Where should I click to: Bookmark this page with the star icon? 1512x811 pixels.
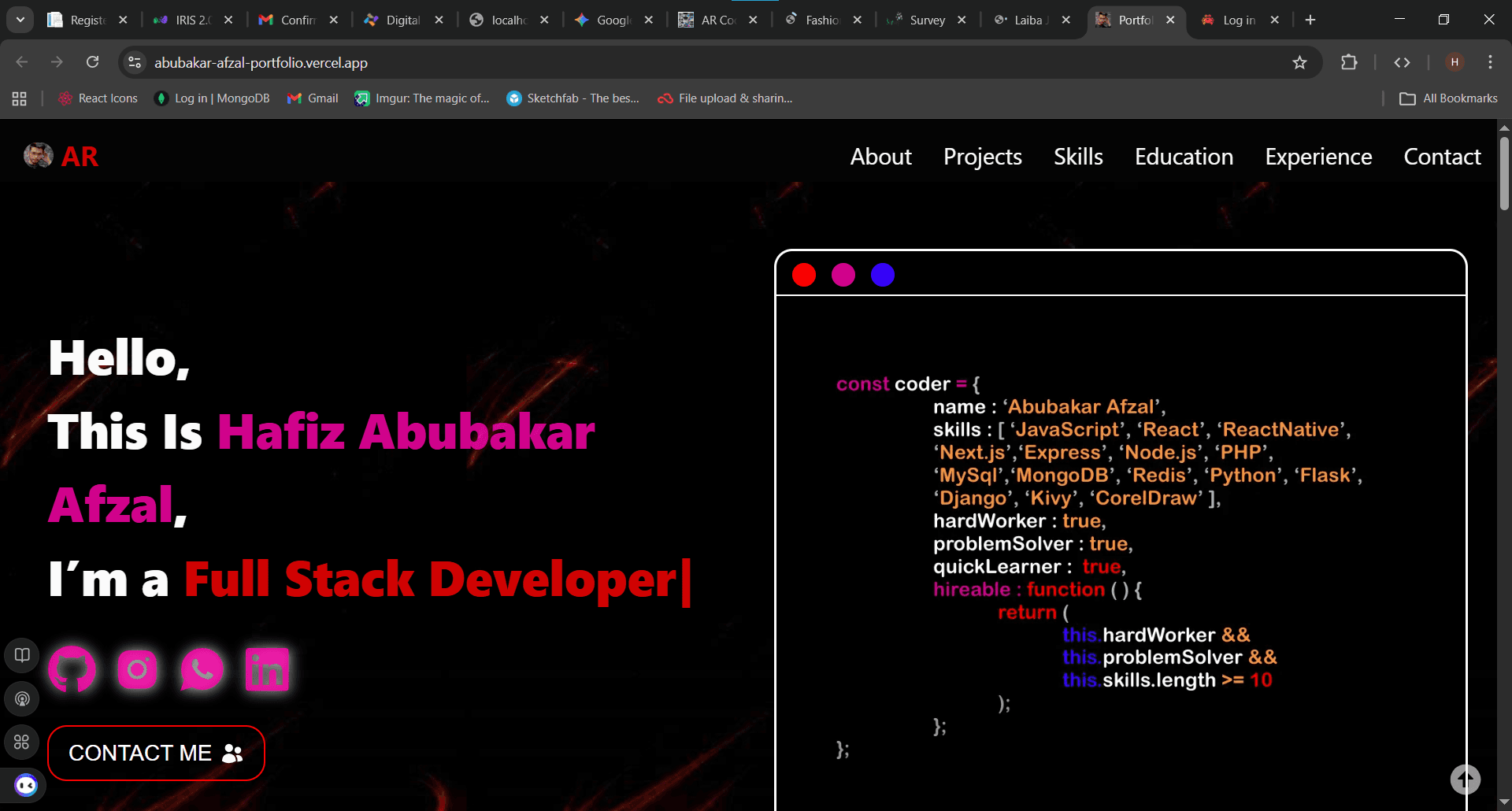click(1299, 62)
